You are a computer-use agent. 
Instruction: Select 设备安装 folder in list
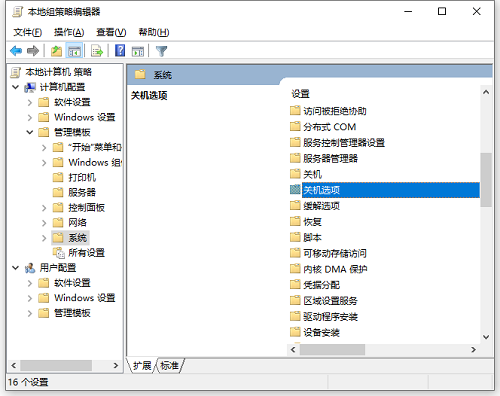321,332
